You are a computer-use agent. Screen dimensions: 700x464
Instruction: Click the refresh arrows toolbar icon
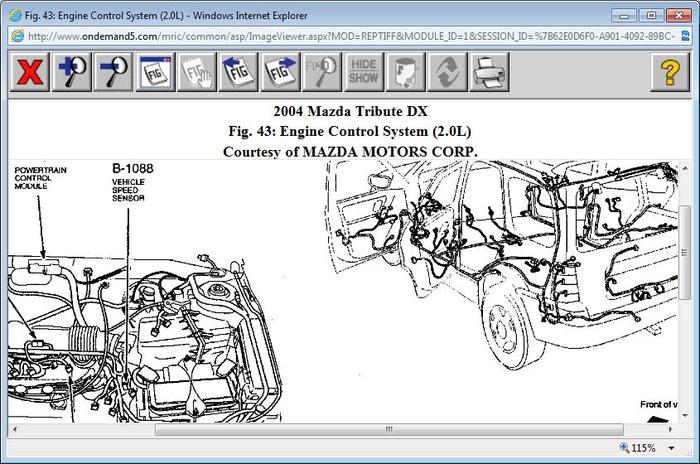pos(448,72)
